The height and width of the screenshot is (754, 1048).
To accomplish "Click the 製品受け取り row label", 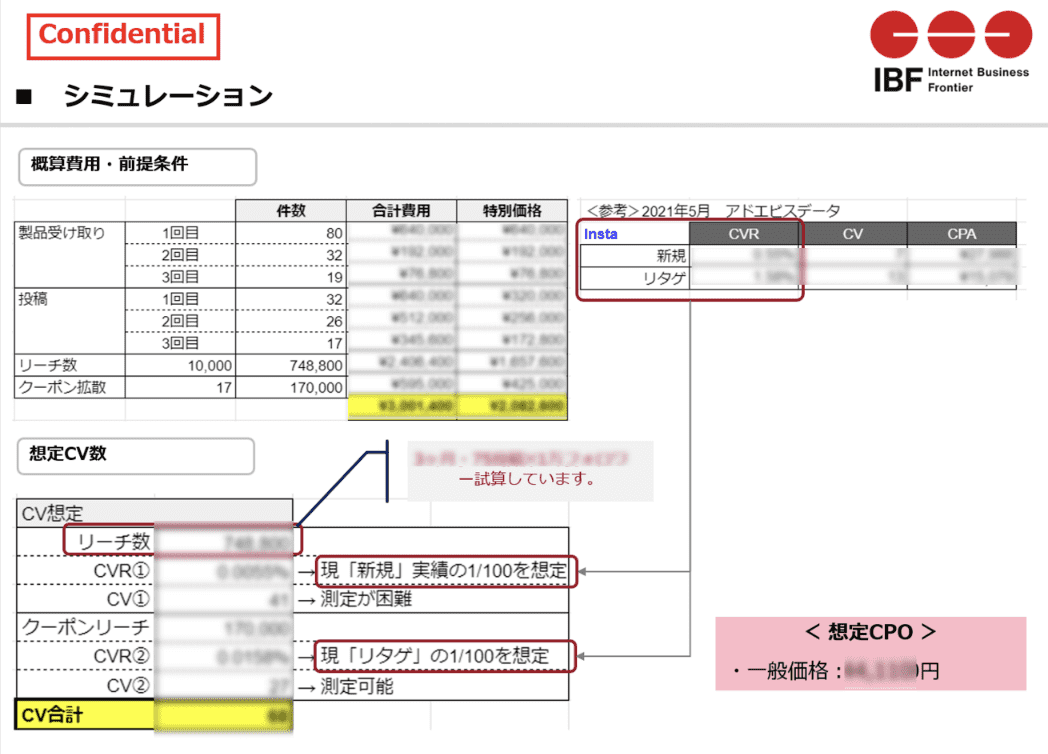I will [62, 232].
